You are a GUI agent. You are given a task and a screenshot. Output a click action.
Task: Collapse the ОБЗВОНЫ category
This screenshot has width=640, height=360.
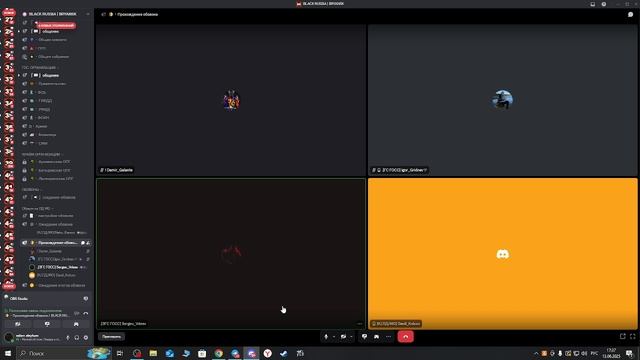tap(31, 189)
